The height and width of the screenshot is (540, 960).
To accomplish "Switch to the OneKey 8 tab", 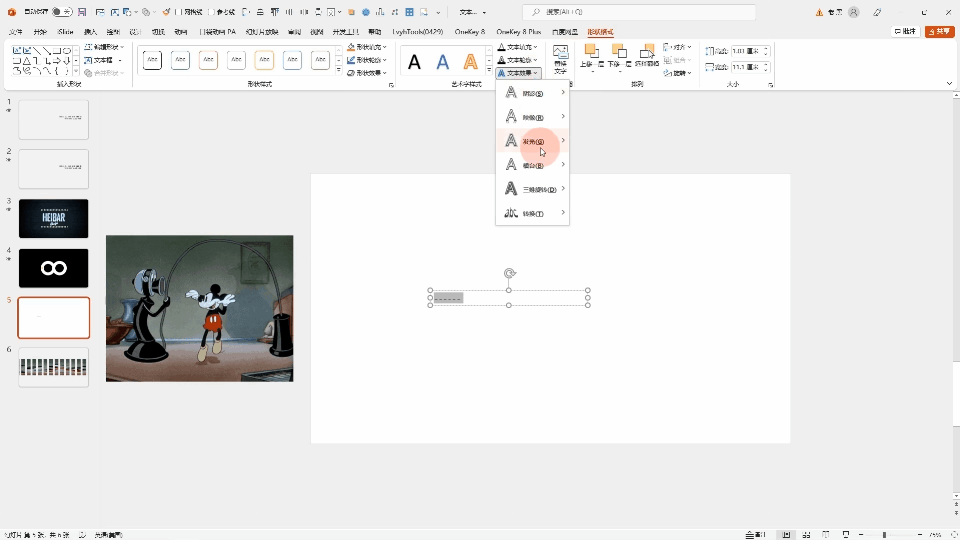I will 470,32.
